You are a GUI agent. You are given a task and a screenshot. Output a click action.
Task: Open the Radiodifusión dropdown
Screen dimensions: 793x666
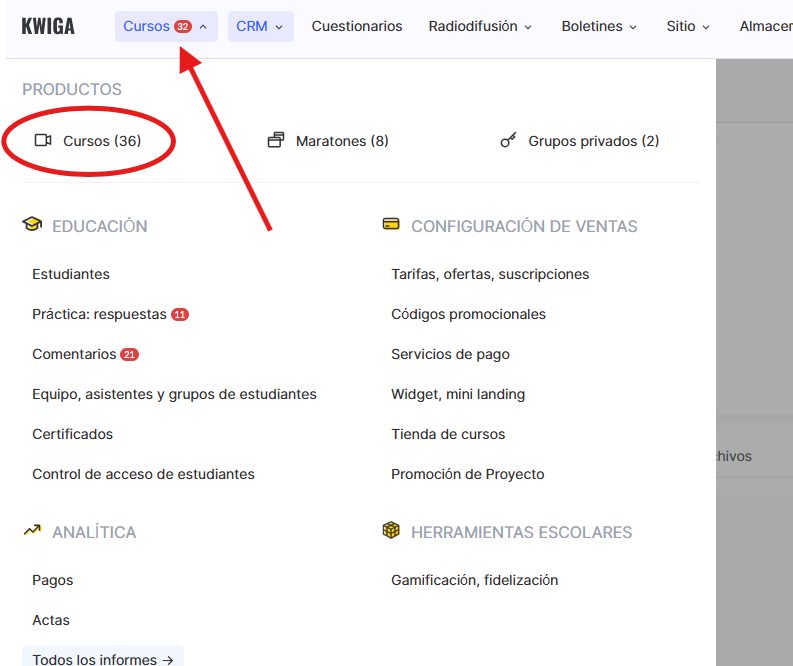480,26
